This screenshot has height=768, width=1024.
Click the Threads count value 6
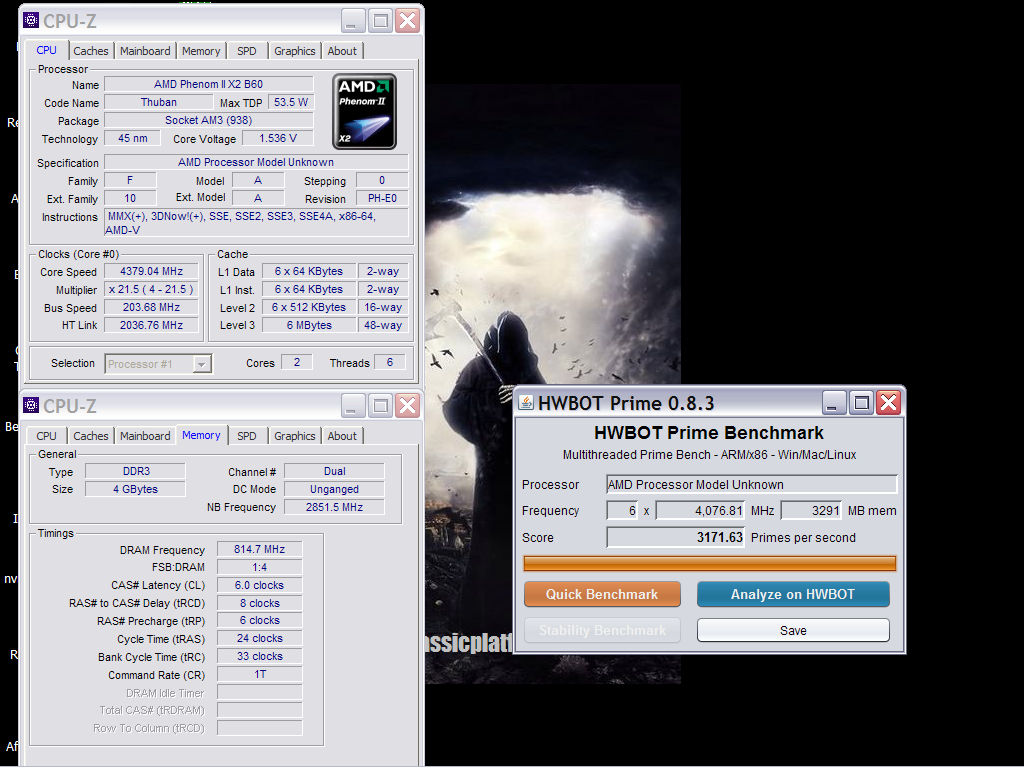[390, 362]
